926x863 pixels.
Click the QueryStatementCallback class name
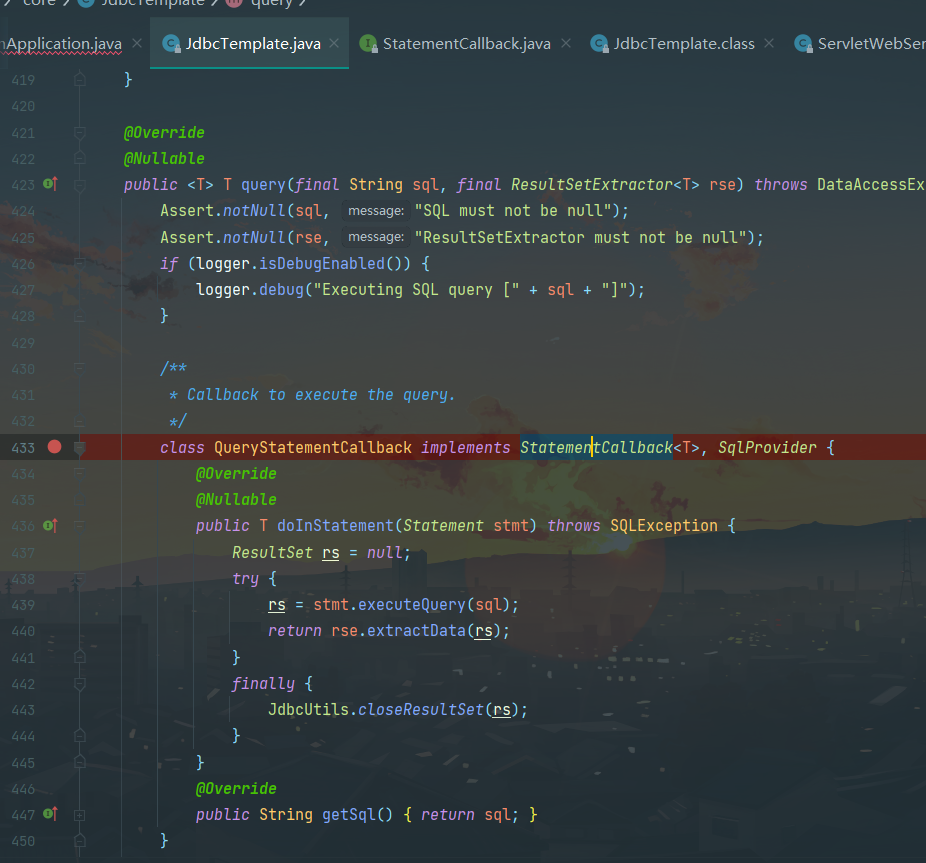(313, 448)
